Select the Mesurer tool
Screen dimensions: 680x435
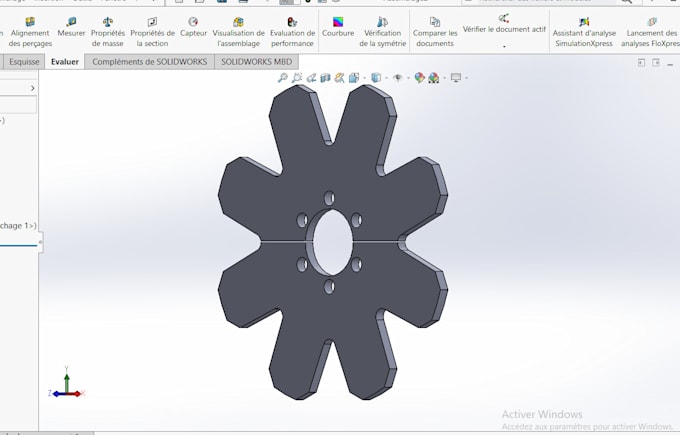pyautogui.click(x=71, y=27)
